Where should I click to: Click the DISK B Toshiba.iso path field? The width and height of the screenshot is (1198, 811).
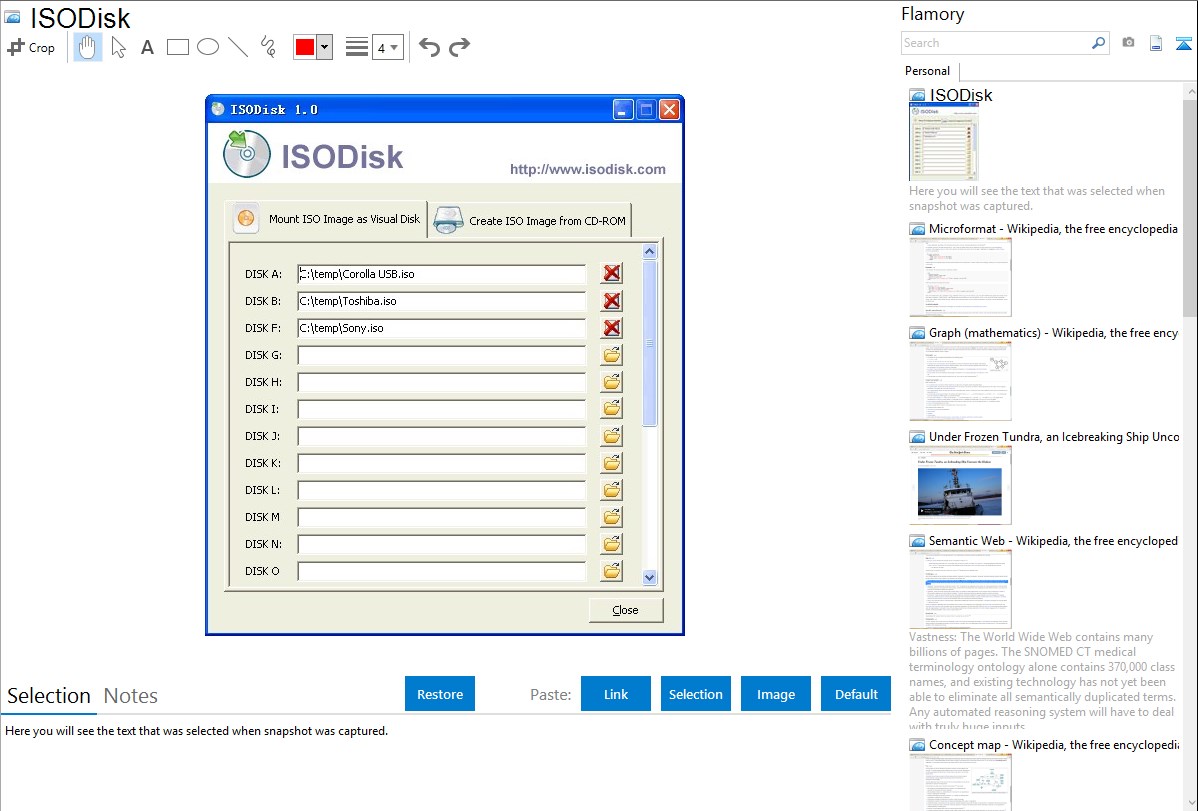pos(442,301)
